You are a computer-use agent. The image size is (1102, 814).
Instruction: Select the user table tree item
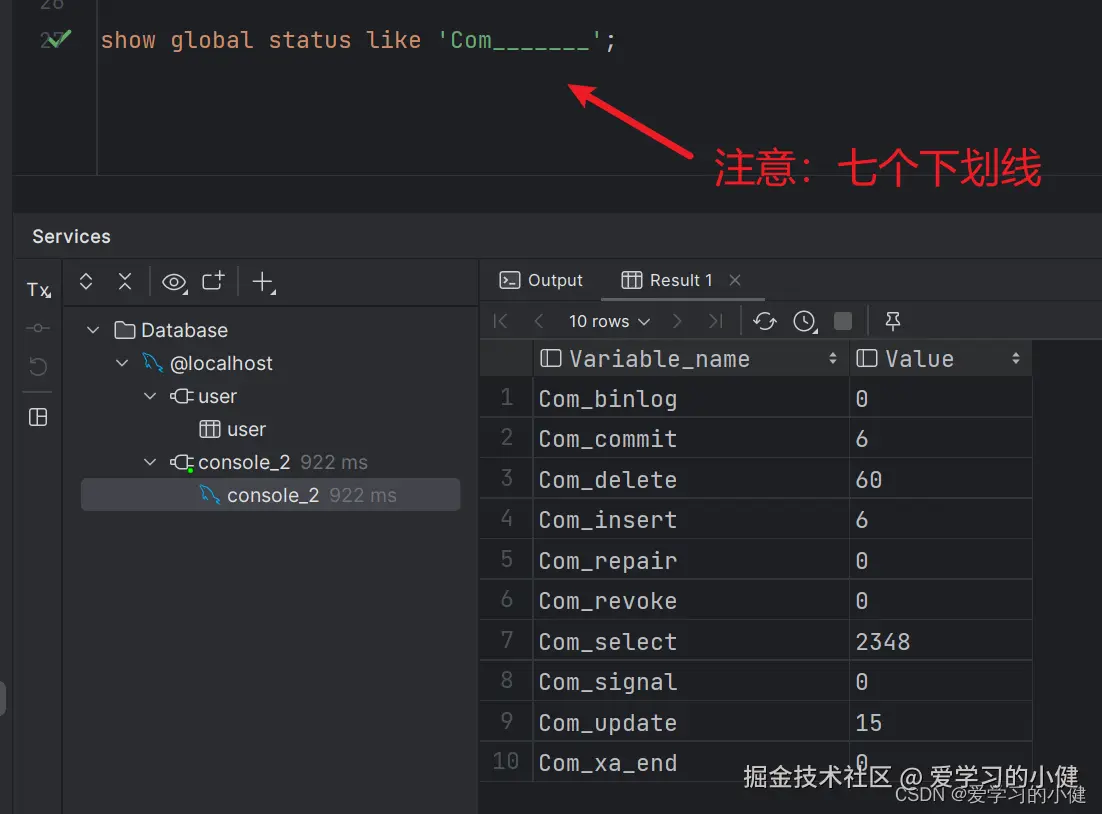(x=233, y=429)
